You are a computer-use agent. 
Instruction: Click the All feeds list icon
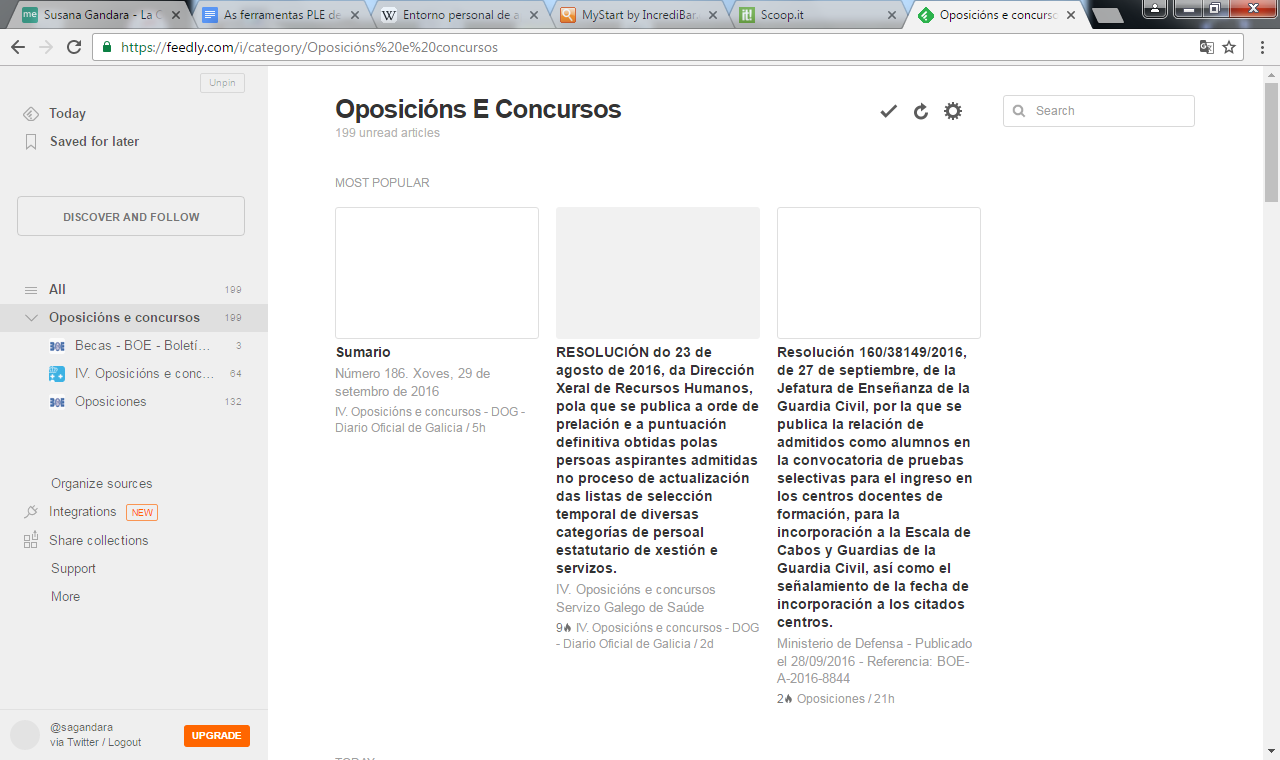click(31, 290)
